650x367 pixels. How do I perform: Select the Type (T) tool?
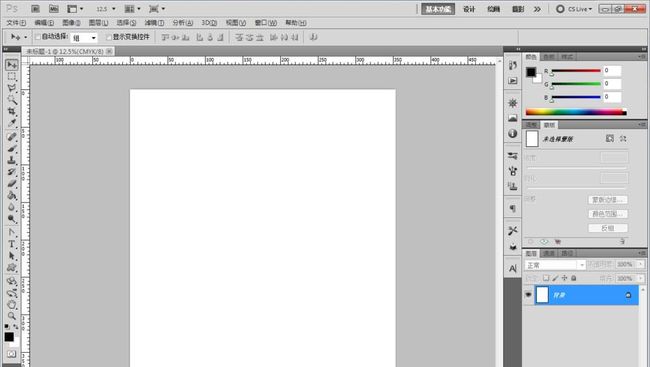(x=12, y=244)
